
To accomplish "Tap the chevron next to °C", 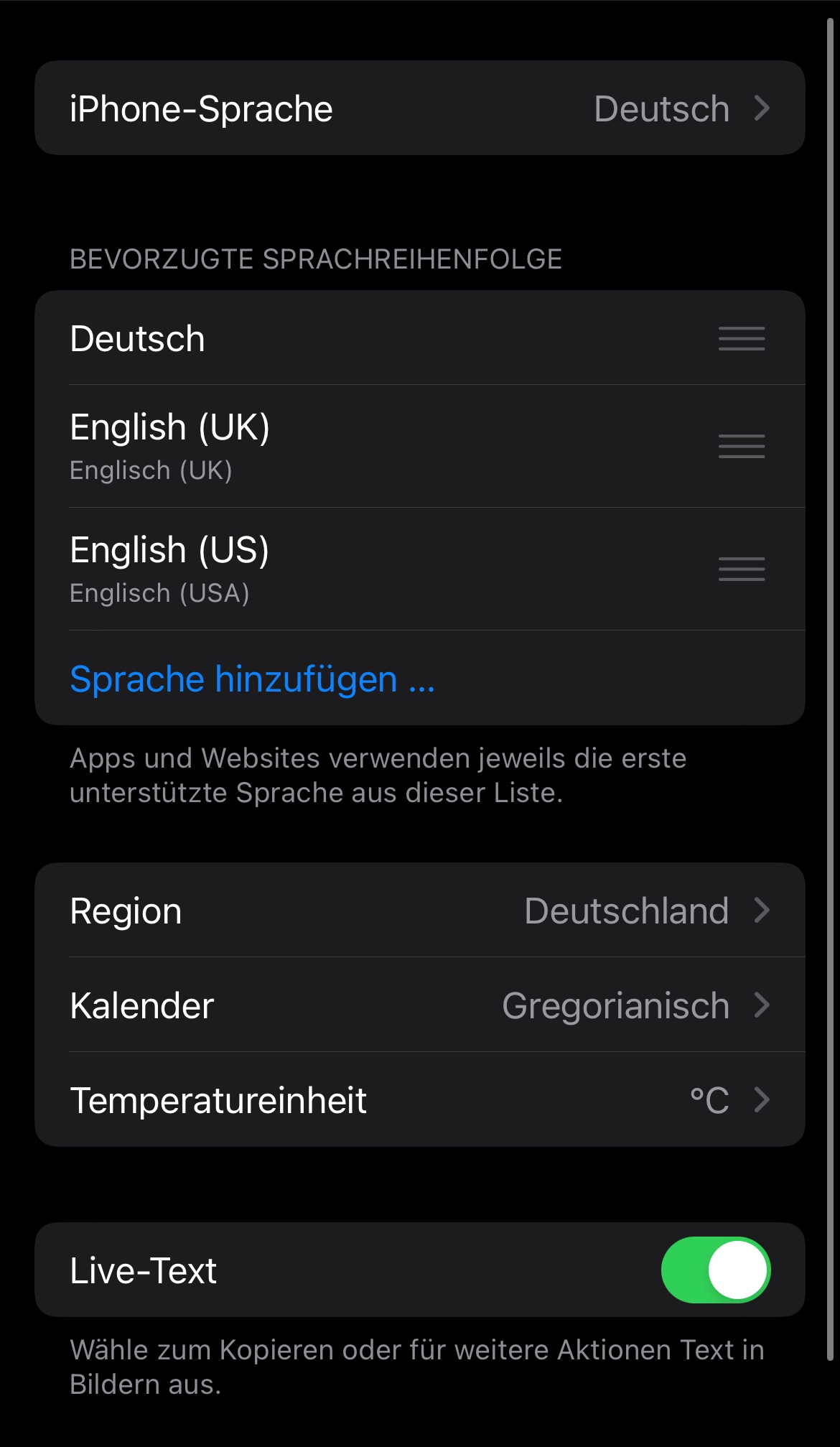I will tap(762, 1100).
